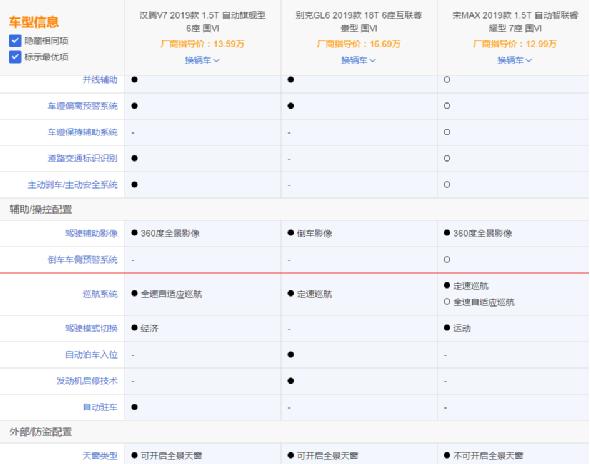Open the 驾驶辅助影像 parameter link
This screenshot has width=590, height=464.
[x=91, y=233]
